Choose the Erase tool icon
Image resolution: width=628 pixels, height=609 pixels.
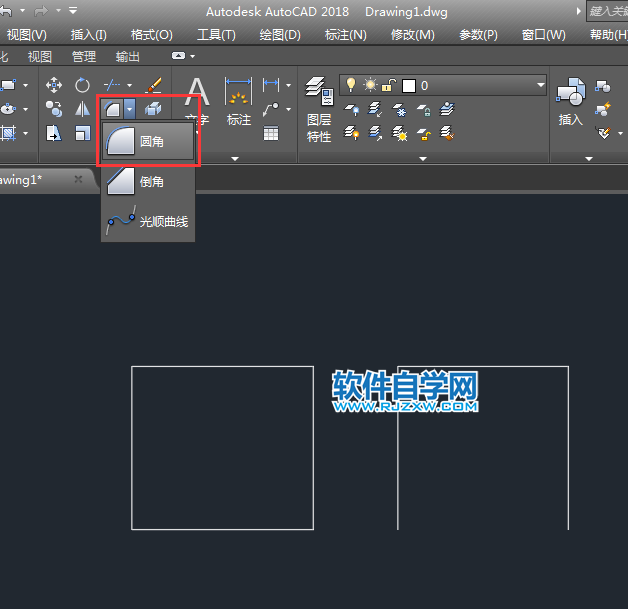pyautogui.click(x=154, y=86)
